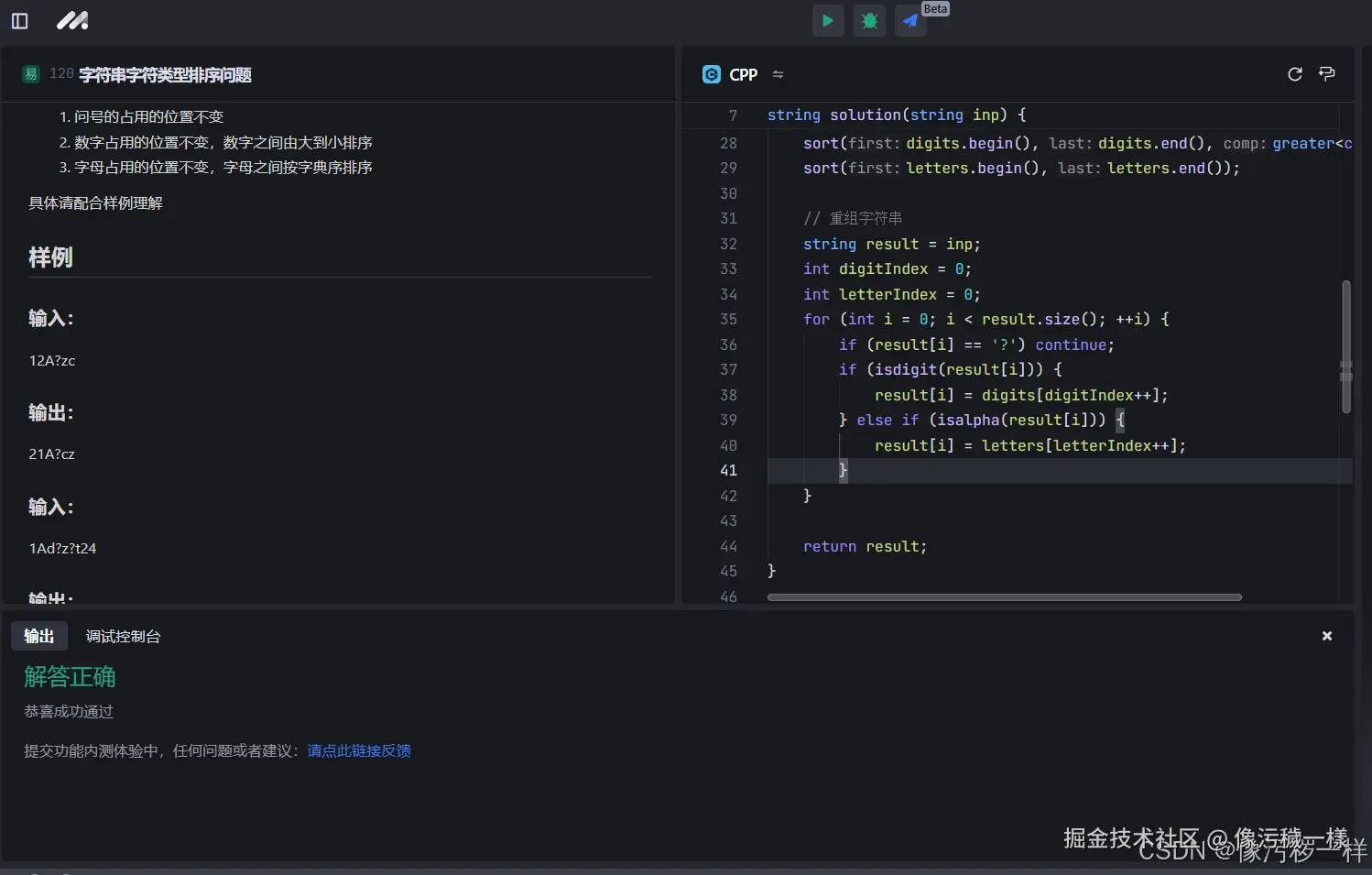This screenshot has height=875, width=1372.
Task: Switch to the 输出 tab
Action: [x=39, y=636]
